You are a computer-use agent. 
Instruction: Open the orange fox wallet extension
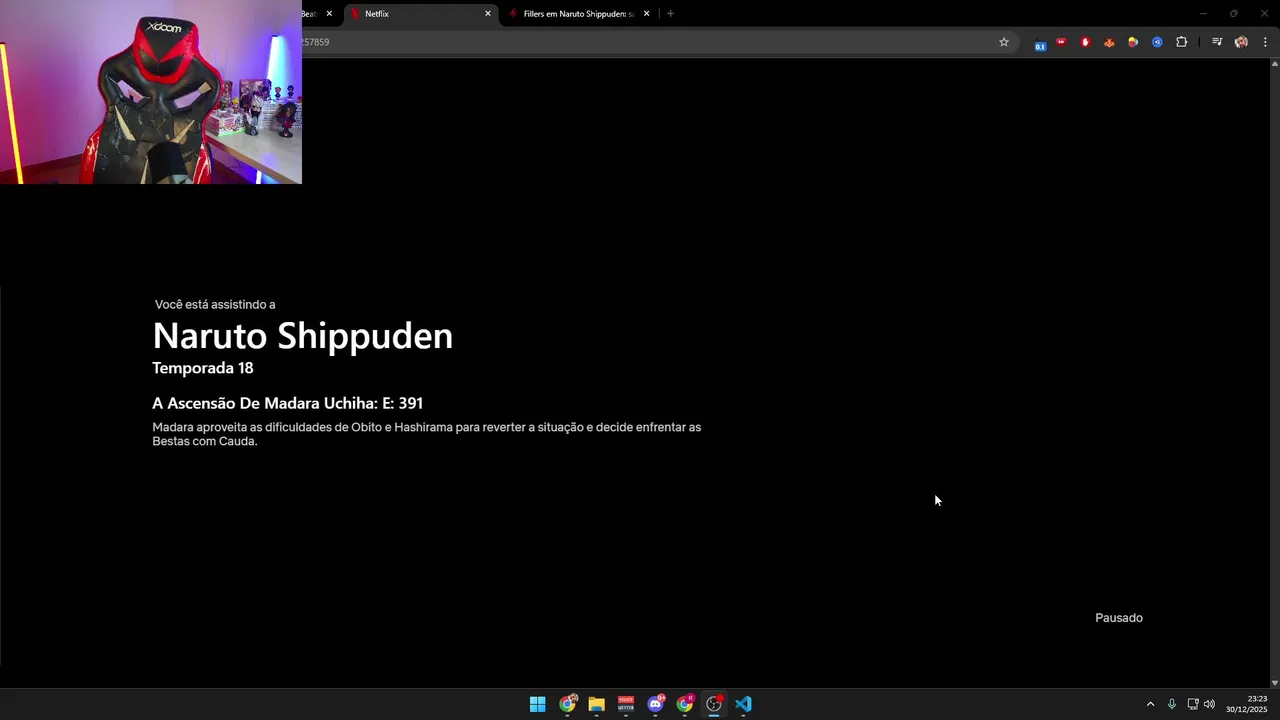tap(1109, 42)
